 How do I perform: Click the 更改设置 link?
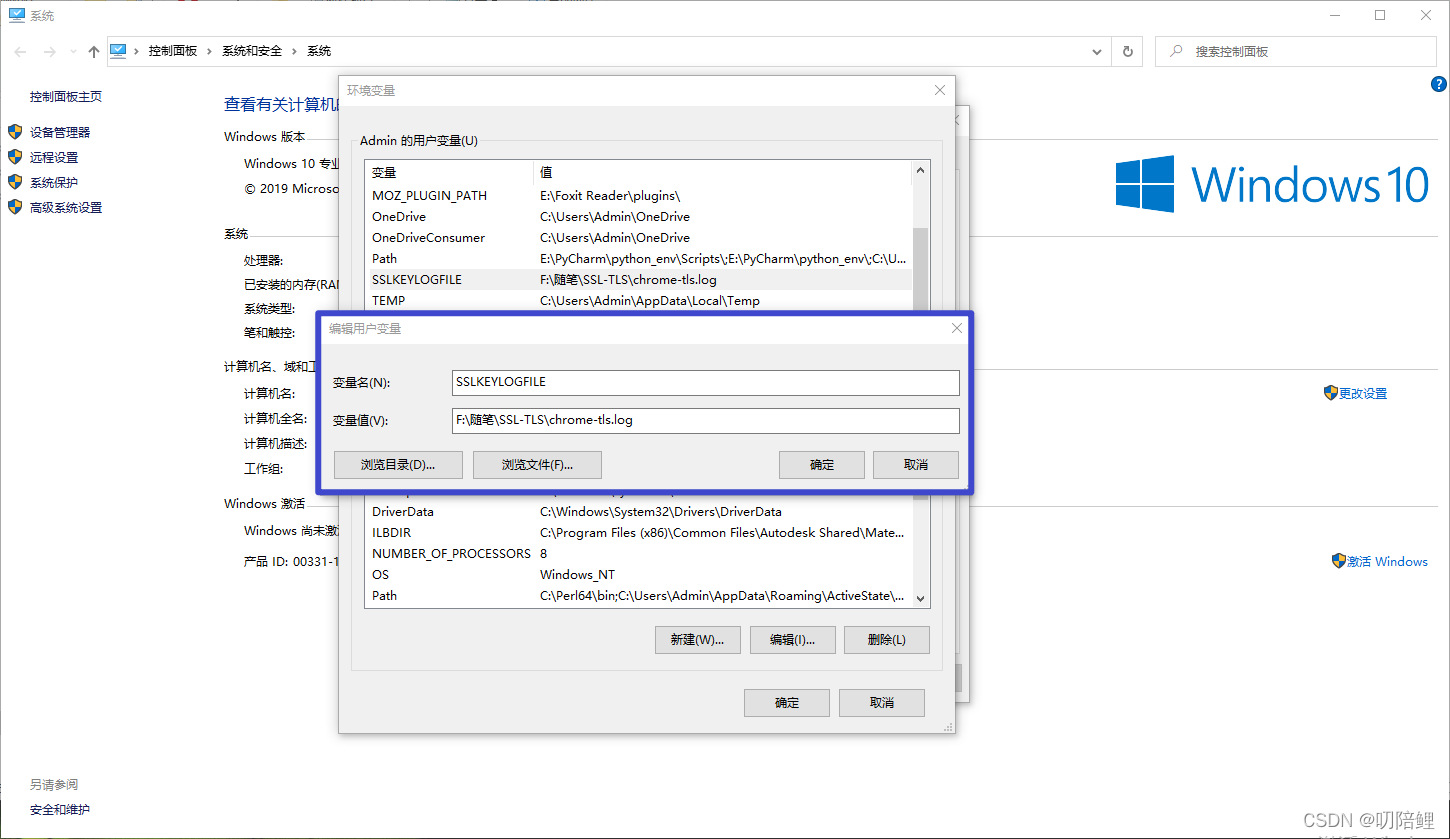pos(1363,394)
